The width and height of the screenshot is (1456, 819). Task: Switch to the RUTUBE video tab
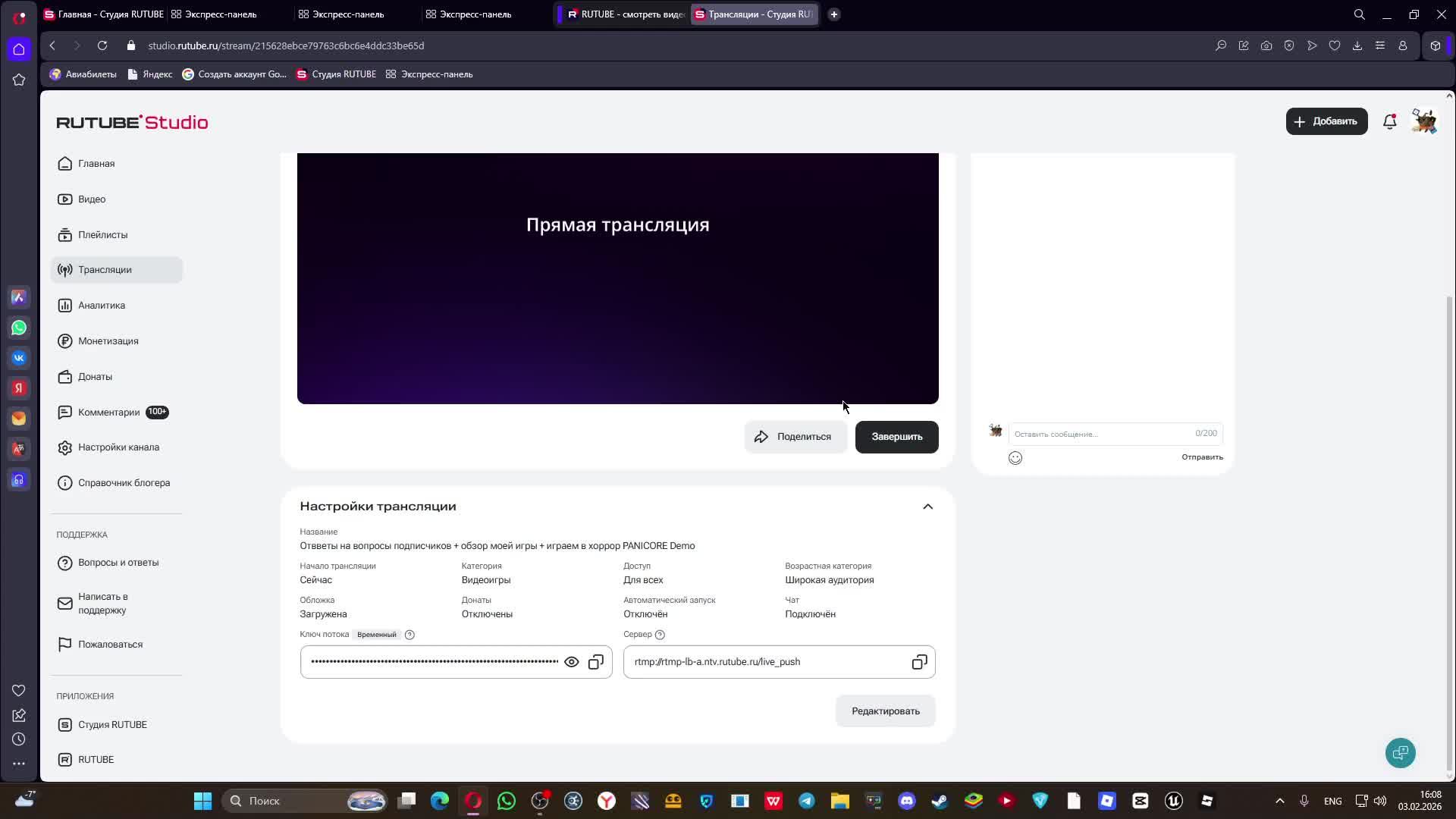coord(623,14)
